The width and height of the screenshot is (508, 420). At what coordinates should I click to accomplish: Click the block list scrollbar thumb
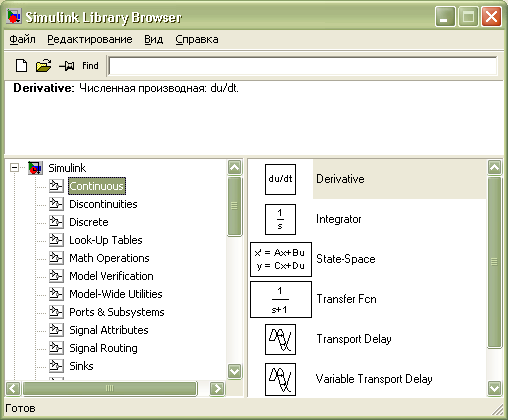(494, 263)
